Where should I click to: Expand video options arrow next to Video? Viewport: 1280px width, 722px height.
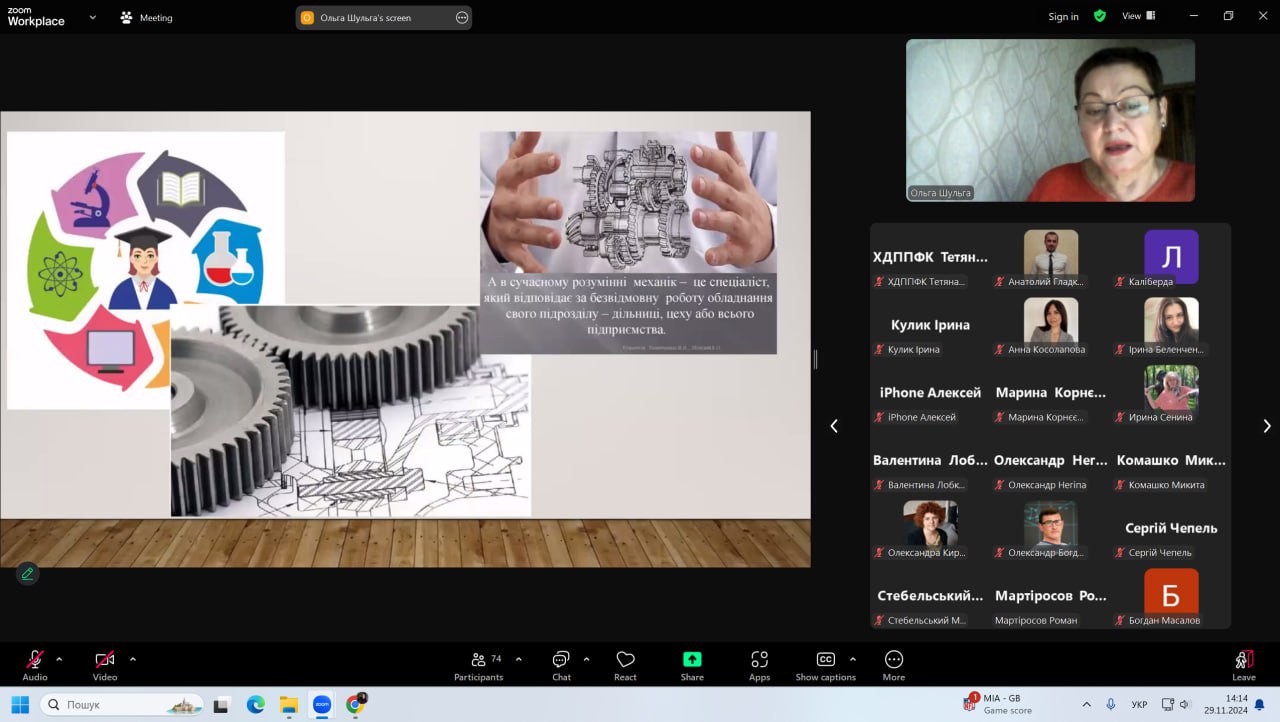pos(133,659)
